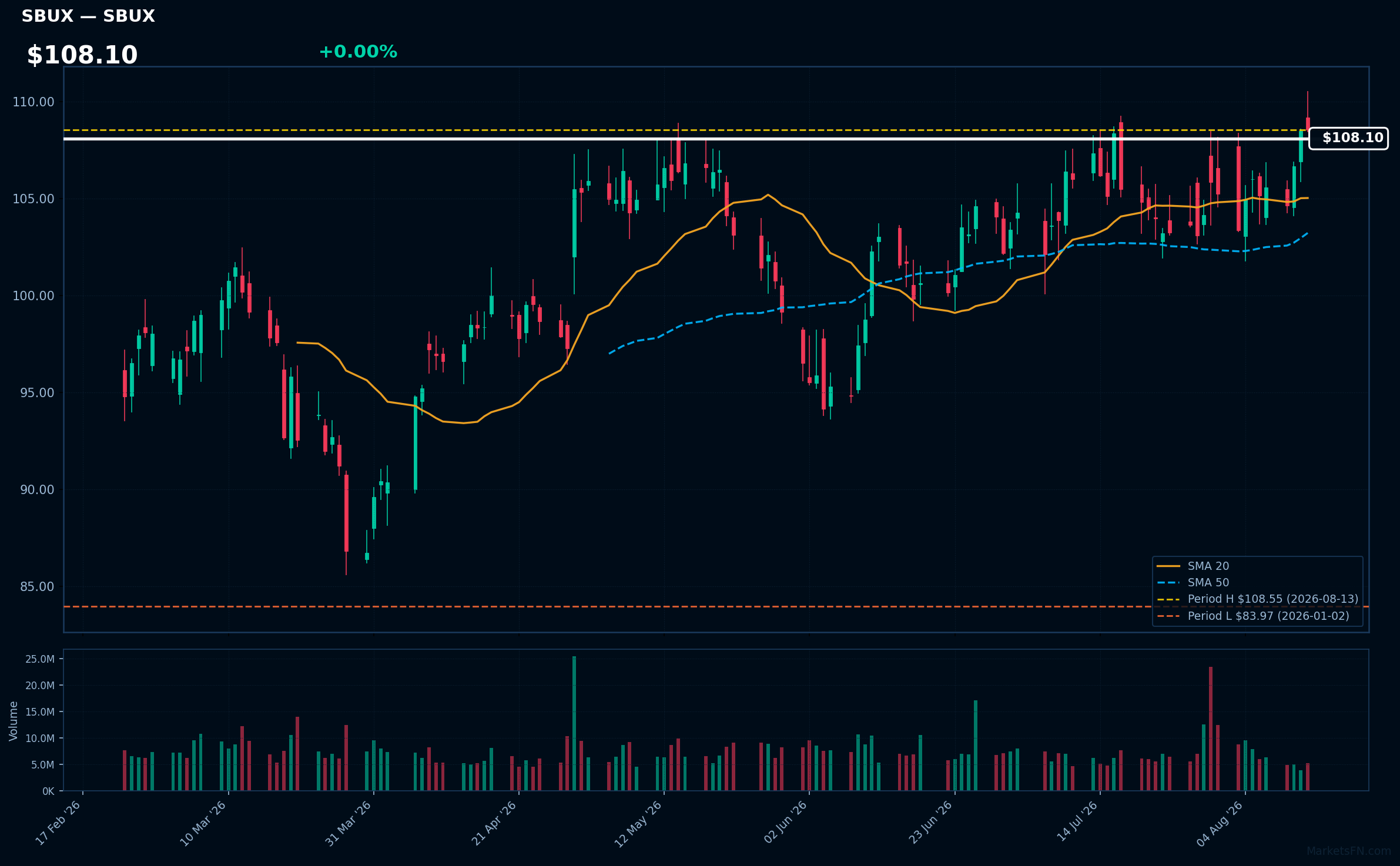Click the 31 Mar '26 date label
Screen dimensions: 1400x866
pos(349,823)
